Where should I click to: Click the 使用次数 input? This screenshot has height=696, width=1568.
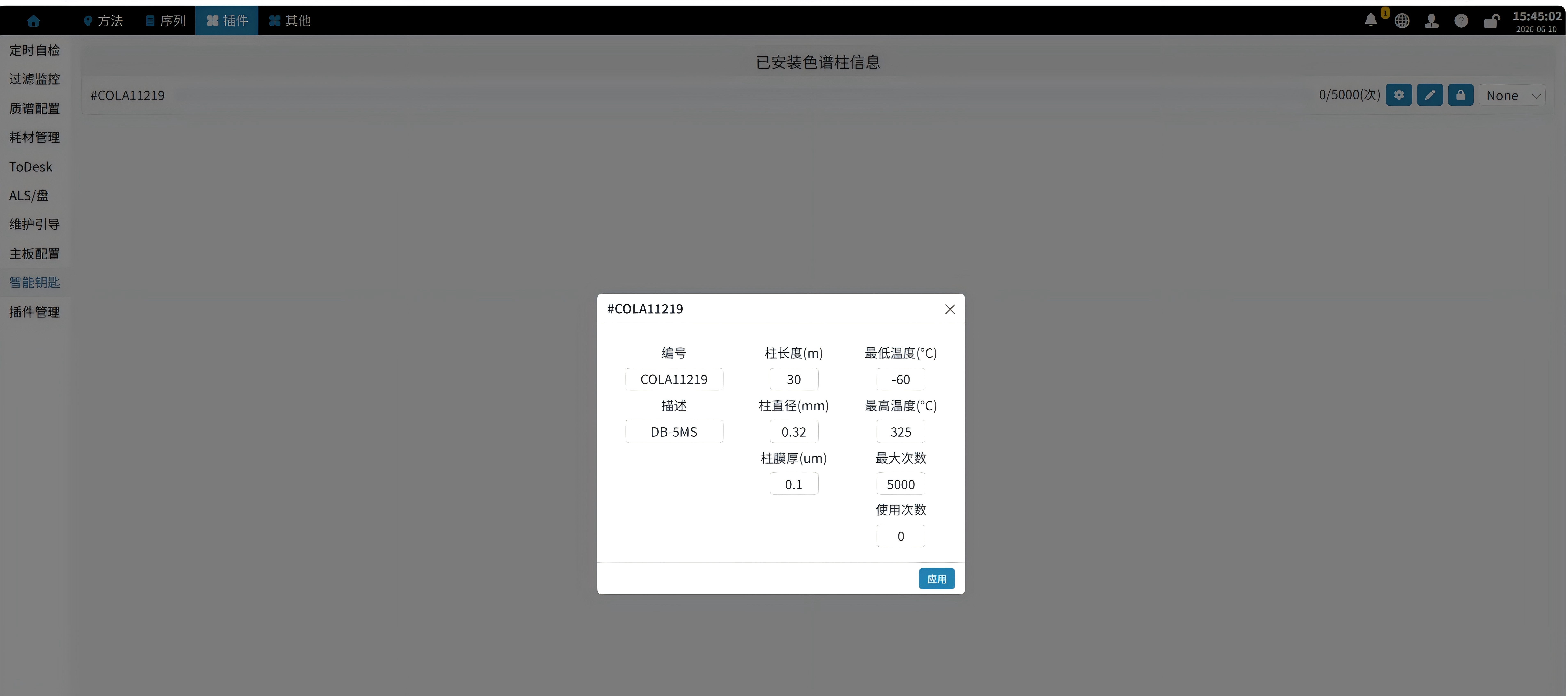coord(901,536)
